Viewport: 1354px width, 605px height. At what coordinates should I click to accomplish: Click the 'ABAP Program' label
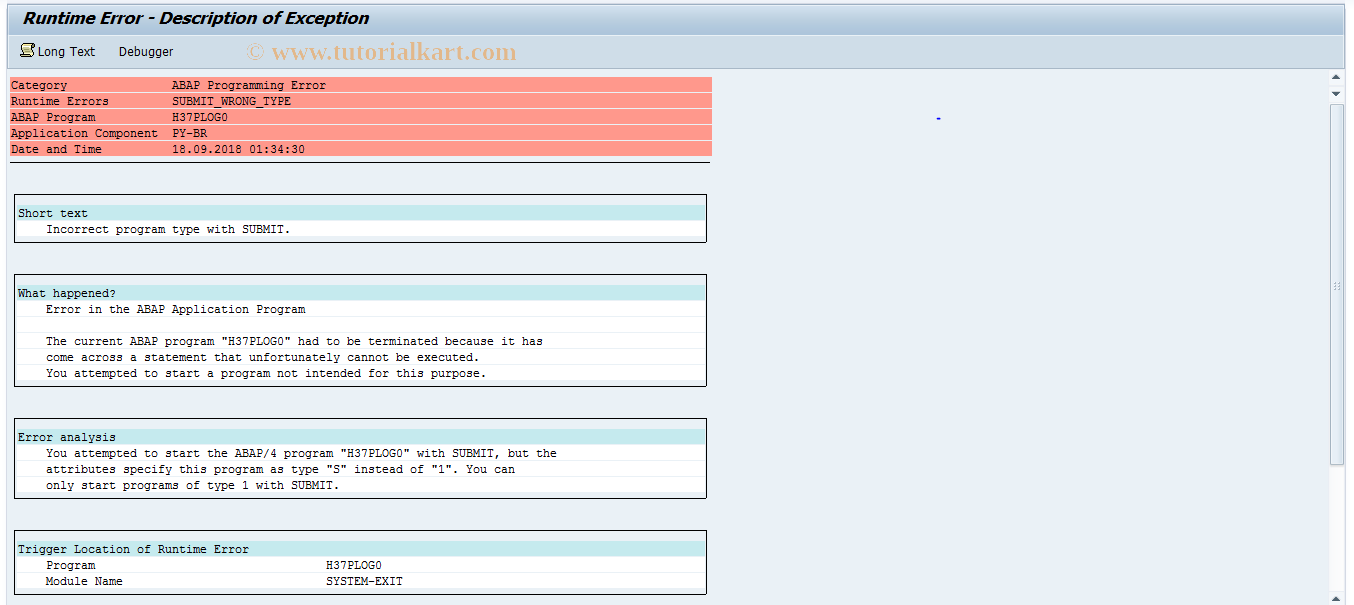click(53, 117)
